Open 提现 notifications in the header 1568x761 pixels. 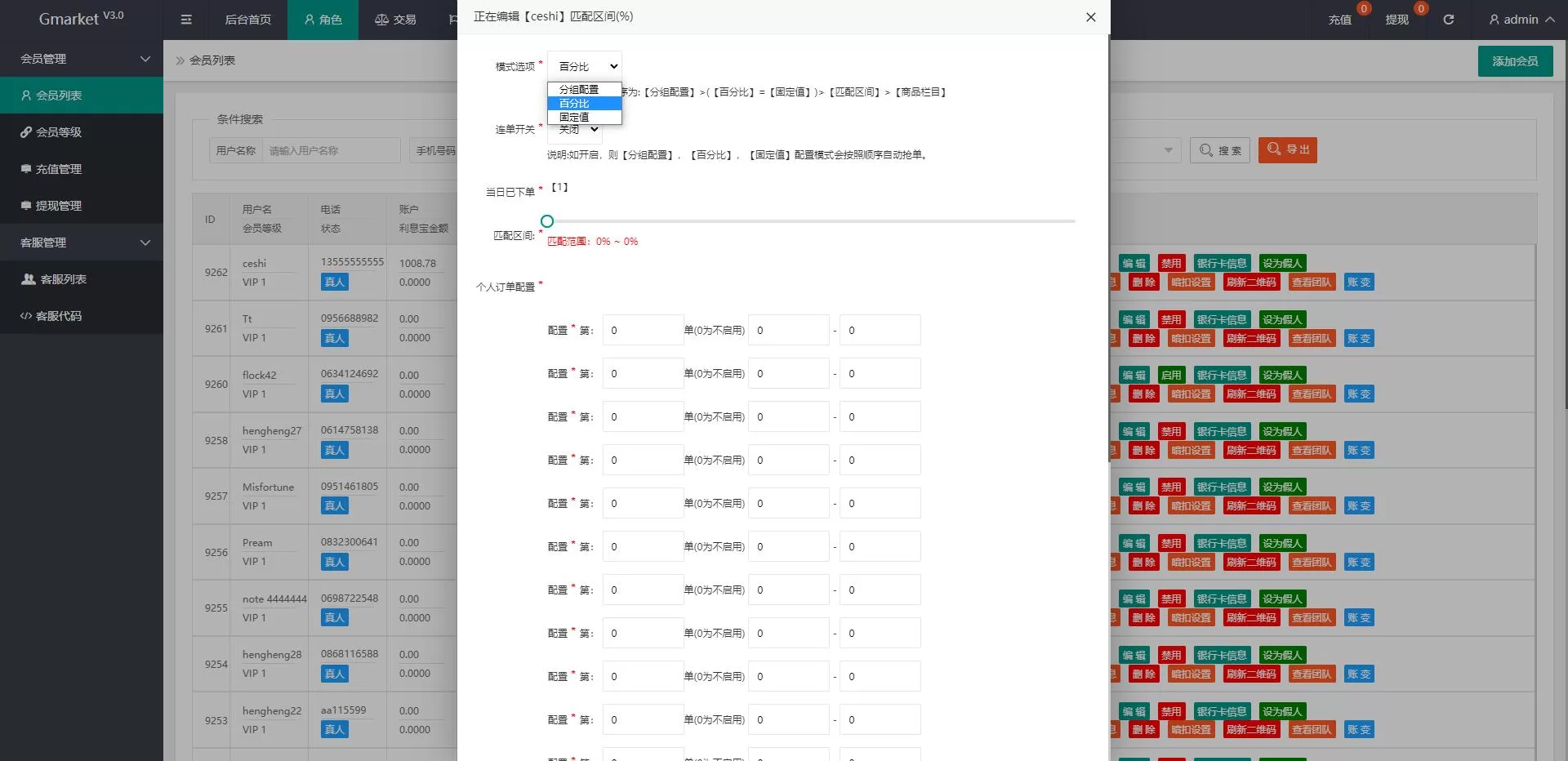[1396, 20]
